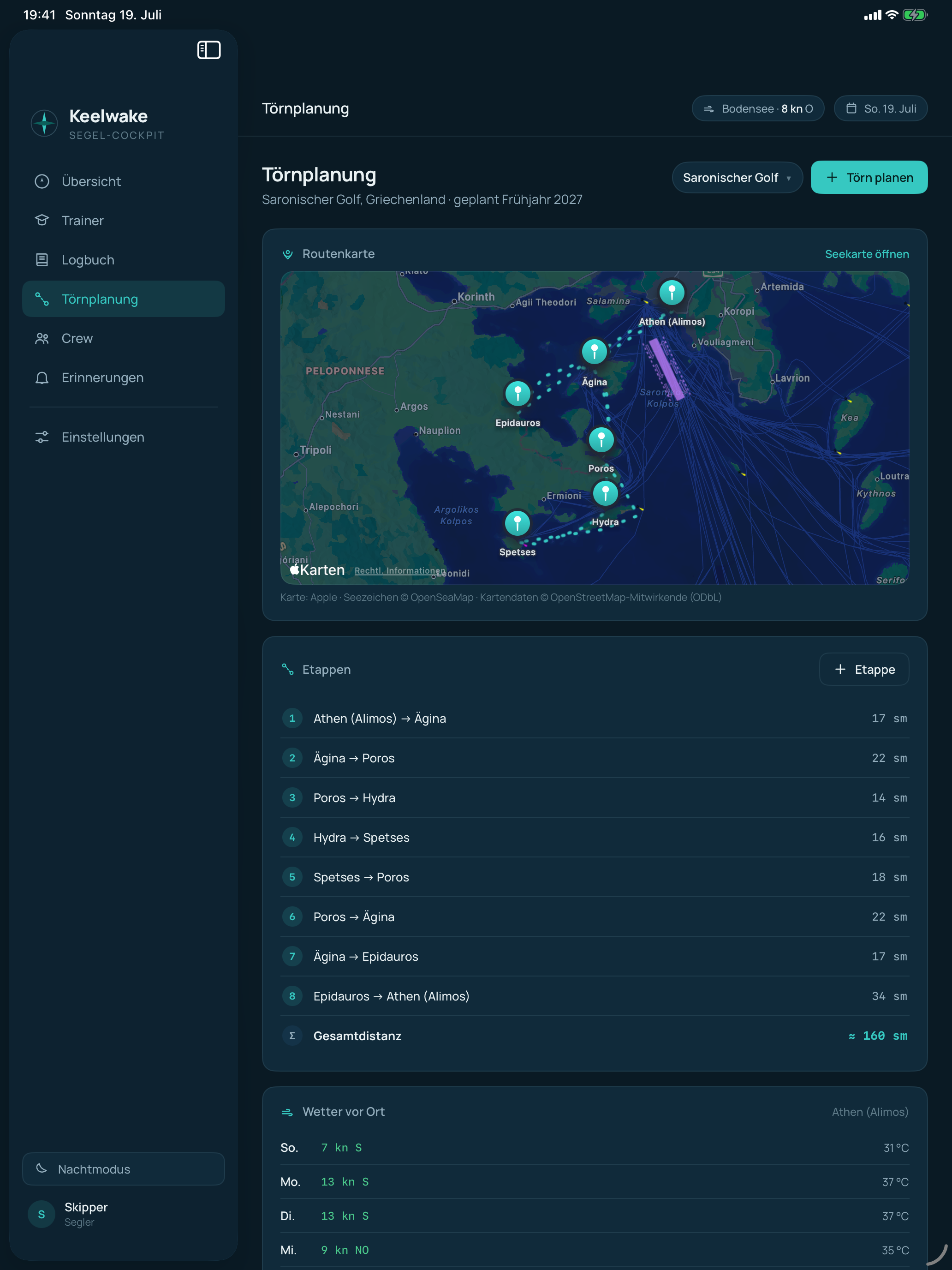This screenshot has height=1270, width=952.
Task: Click the 34 sm distance value
Action: (x=889, y=996)
